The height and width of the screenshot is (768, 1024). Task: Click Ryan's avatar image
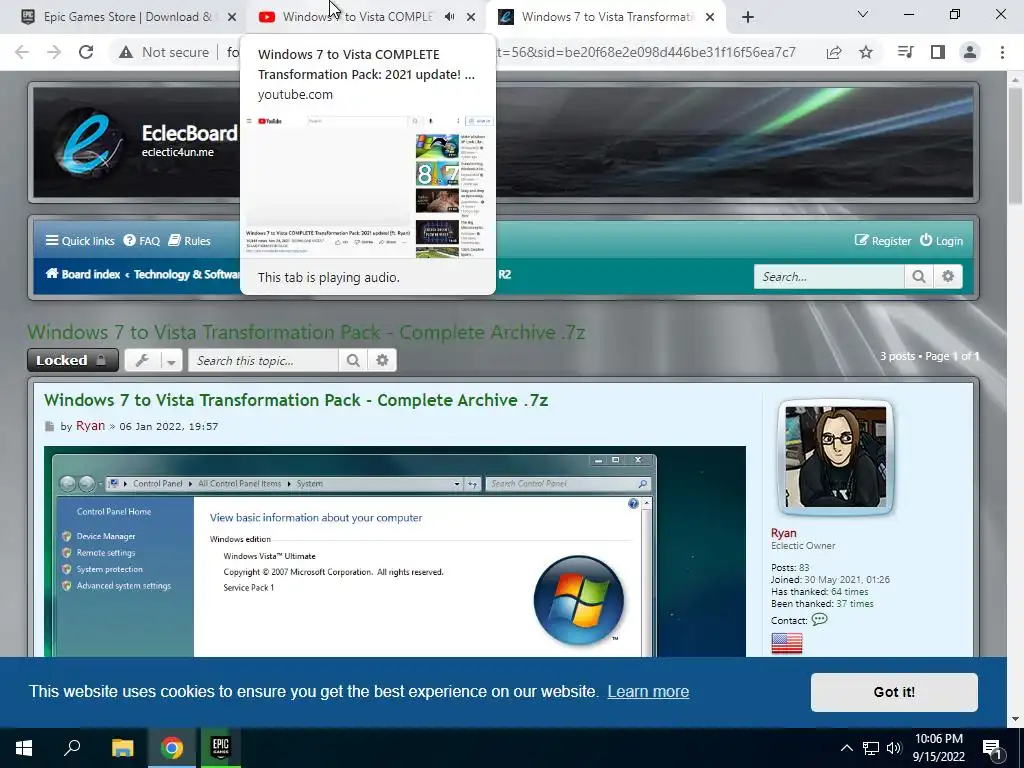835,457
